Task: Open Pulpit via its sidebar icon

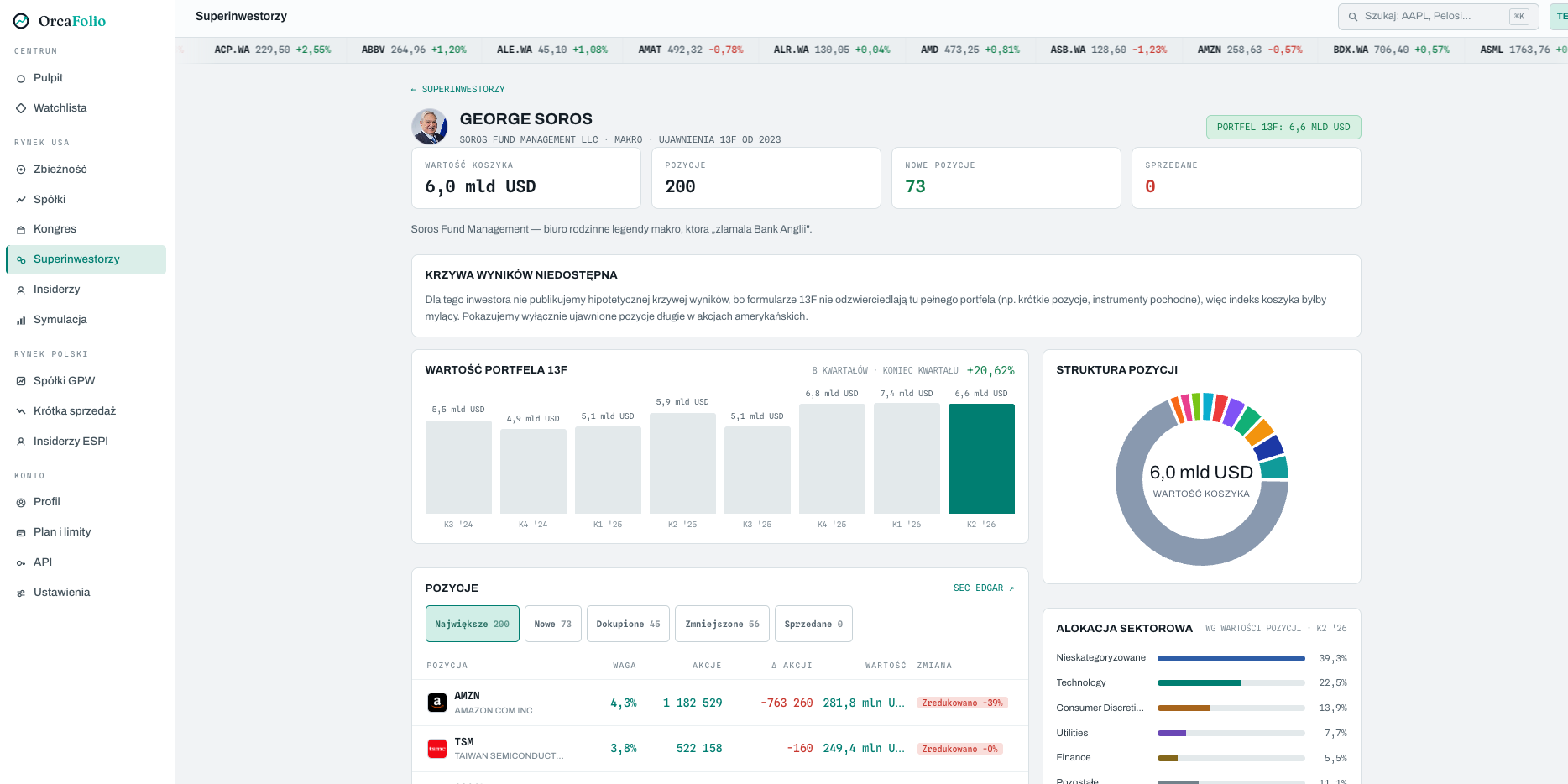Action: (21, 78)
